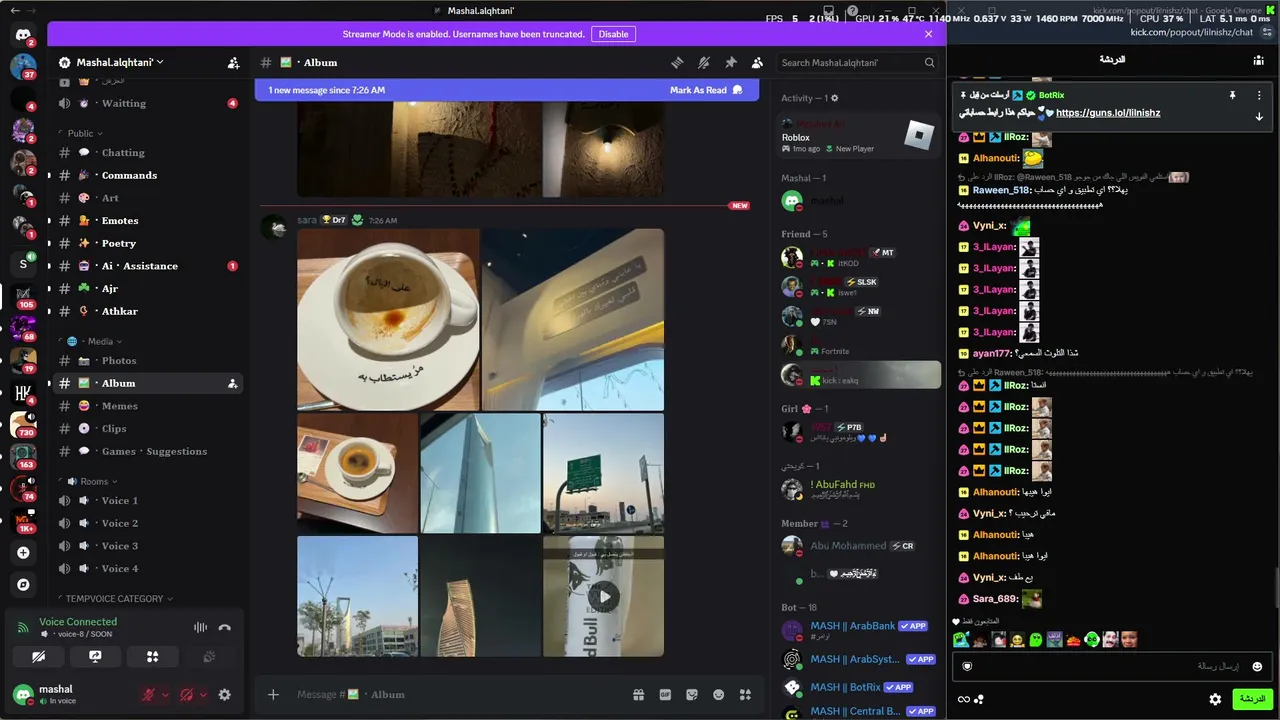
Task: Turn on camera in voice panel
Action: pyautogui.click(x=38, y=657)
